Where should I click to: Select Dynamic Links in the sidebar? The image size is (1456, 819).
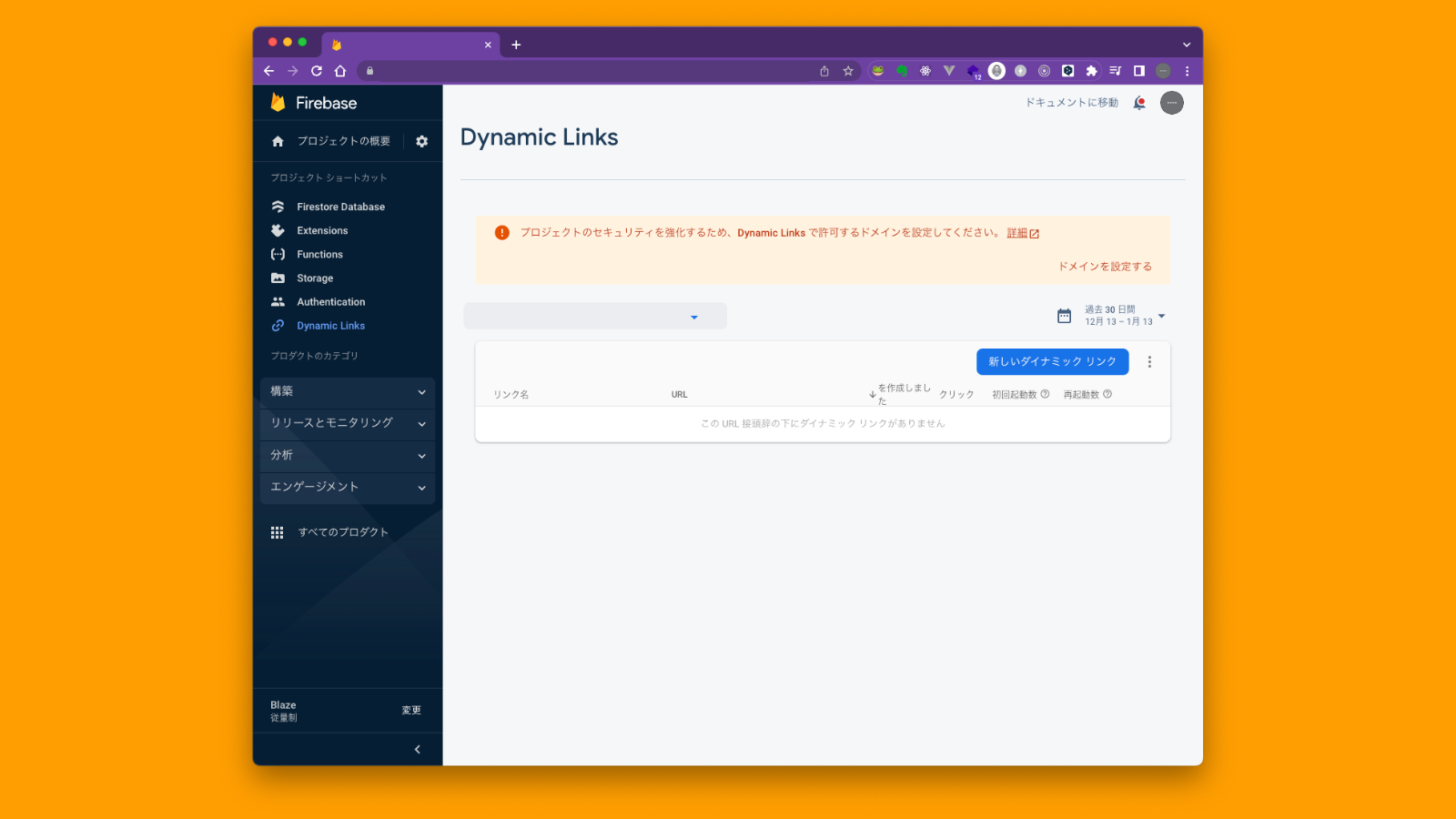330,325
